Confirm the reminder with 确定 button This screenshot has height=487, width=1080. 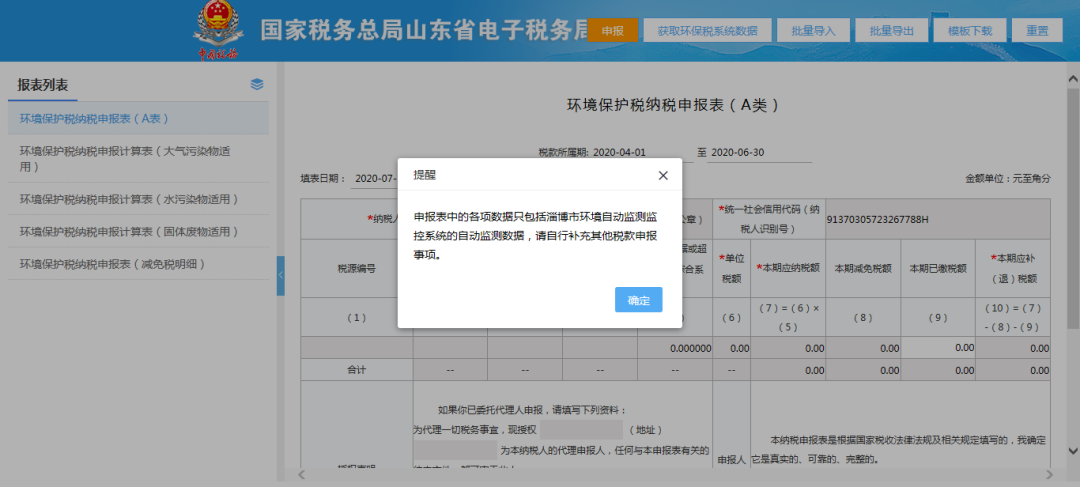coord(638,300)
